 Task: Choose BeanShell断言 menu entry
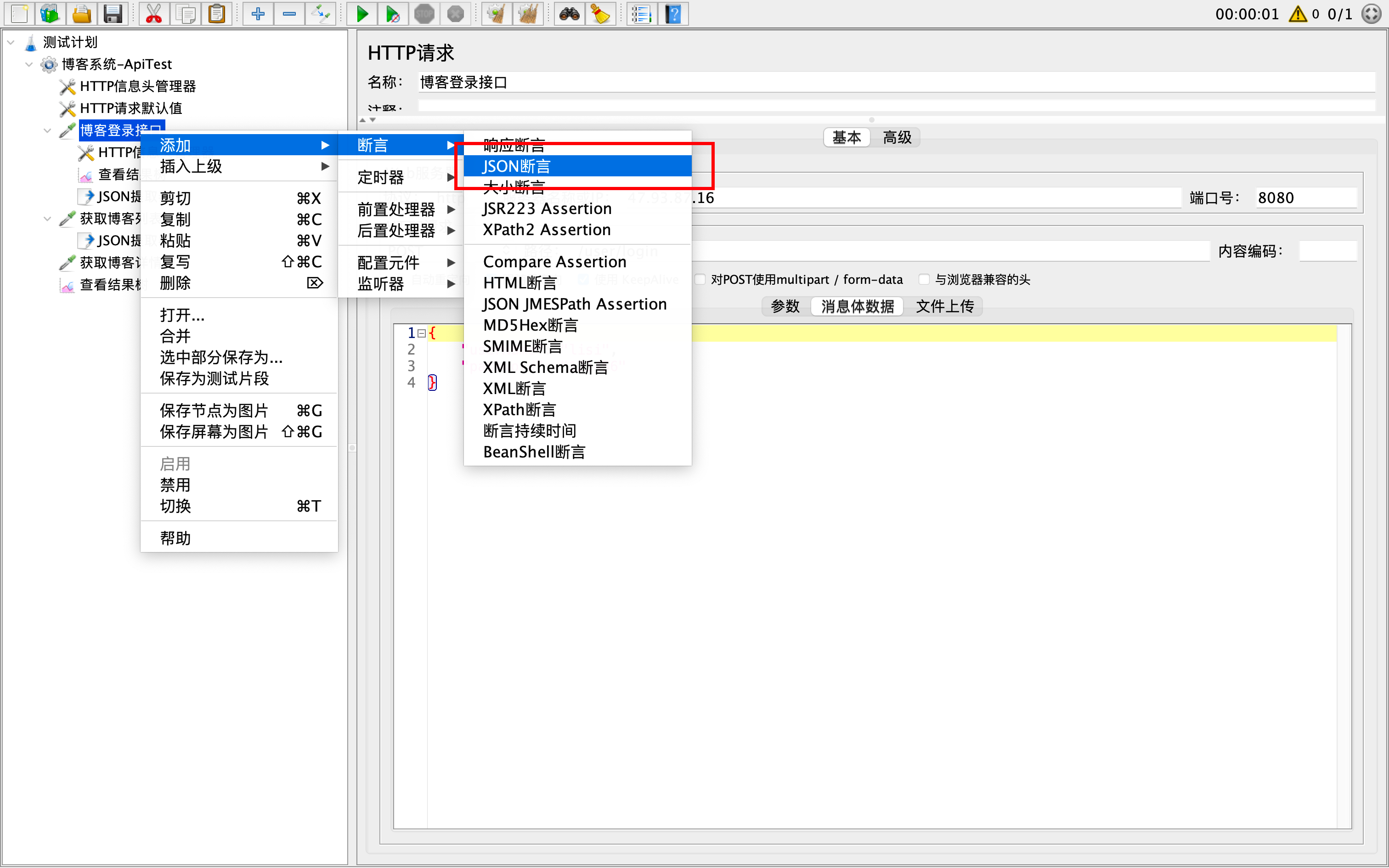(577, 452)
